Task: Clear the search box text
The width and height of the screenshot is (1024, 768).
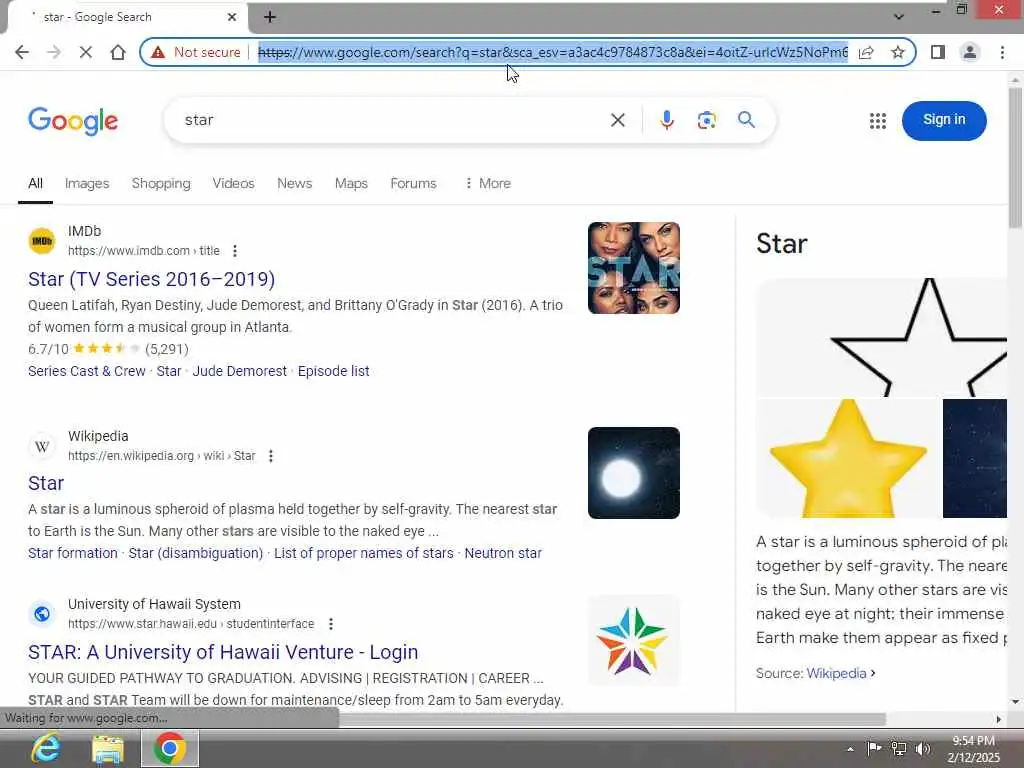Action: [618, 120]
